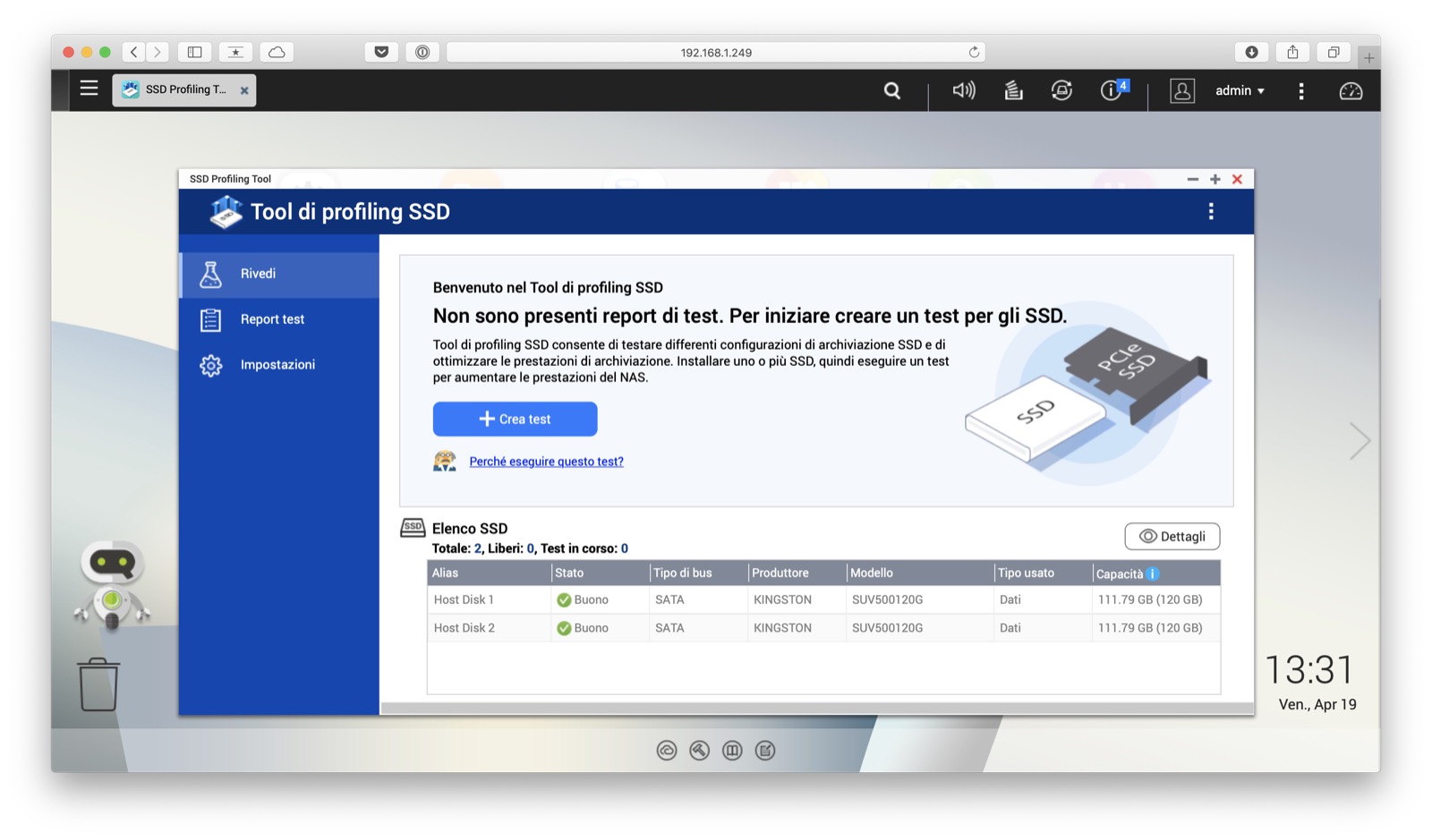Click the Rivedi flask icon
The width and height of the screenshot is (1432, 840).
coord(210,274)
